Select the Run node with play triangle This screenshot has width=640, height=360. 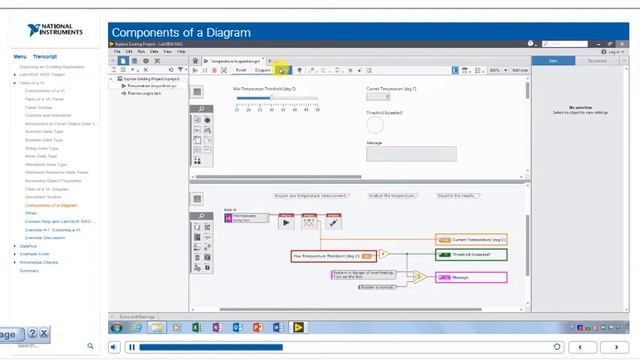[286, 222]
